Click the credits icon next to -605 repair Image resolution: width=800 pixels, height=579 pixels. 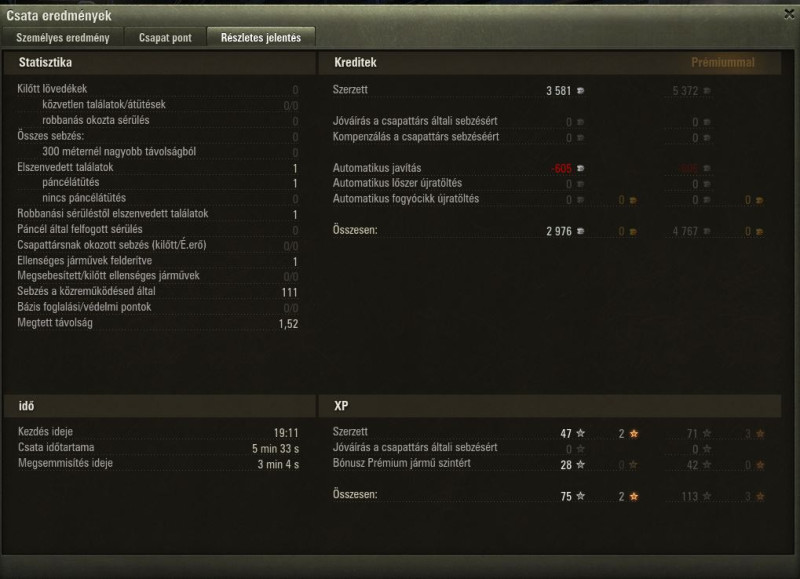point(580,168)
